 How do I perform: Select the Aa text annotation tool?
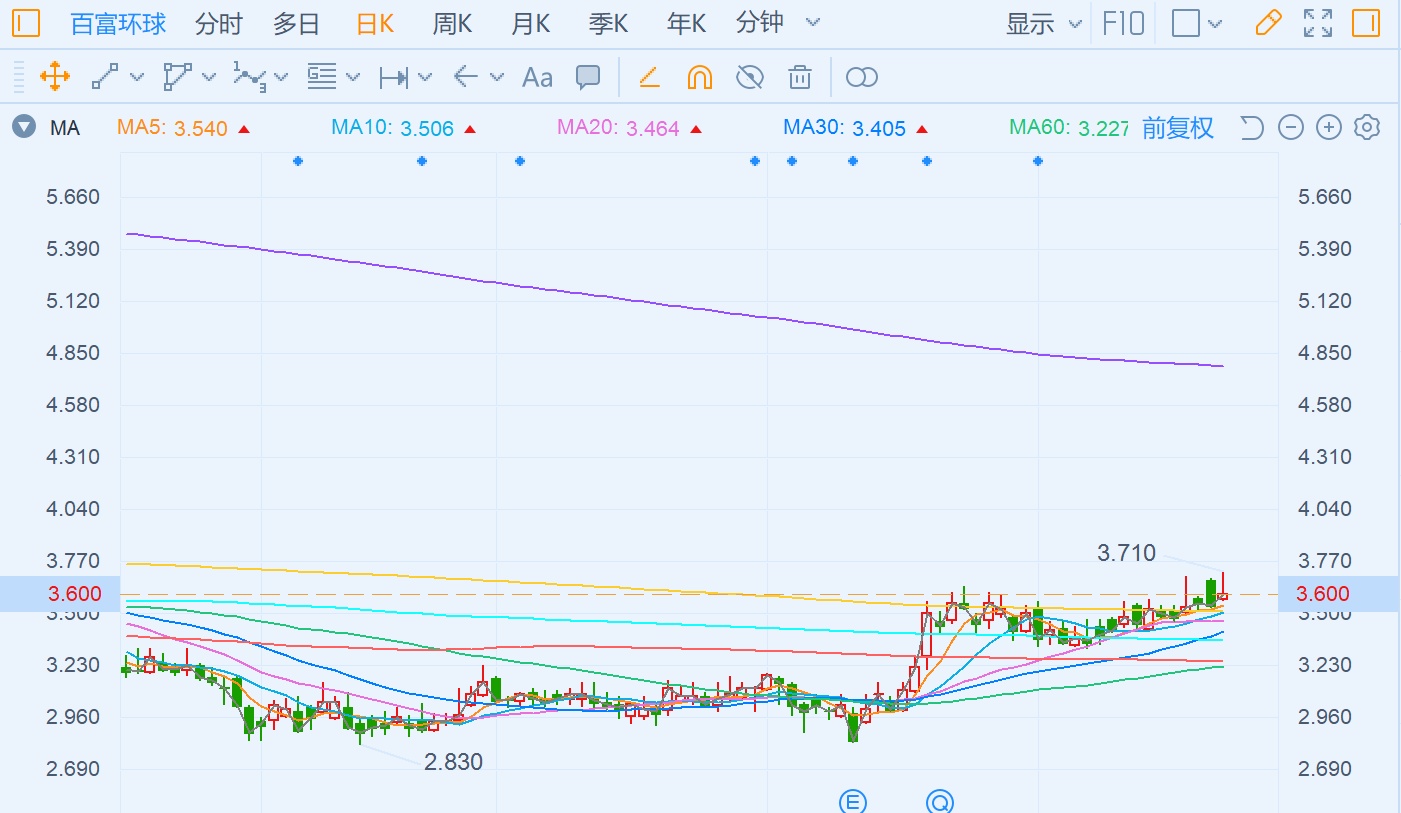(x=538, y=77)
